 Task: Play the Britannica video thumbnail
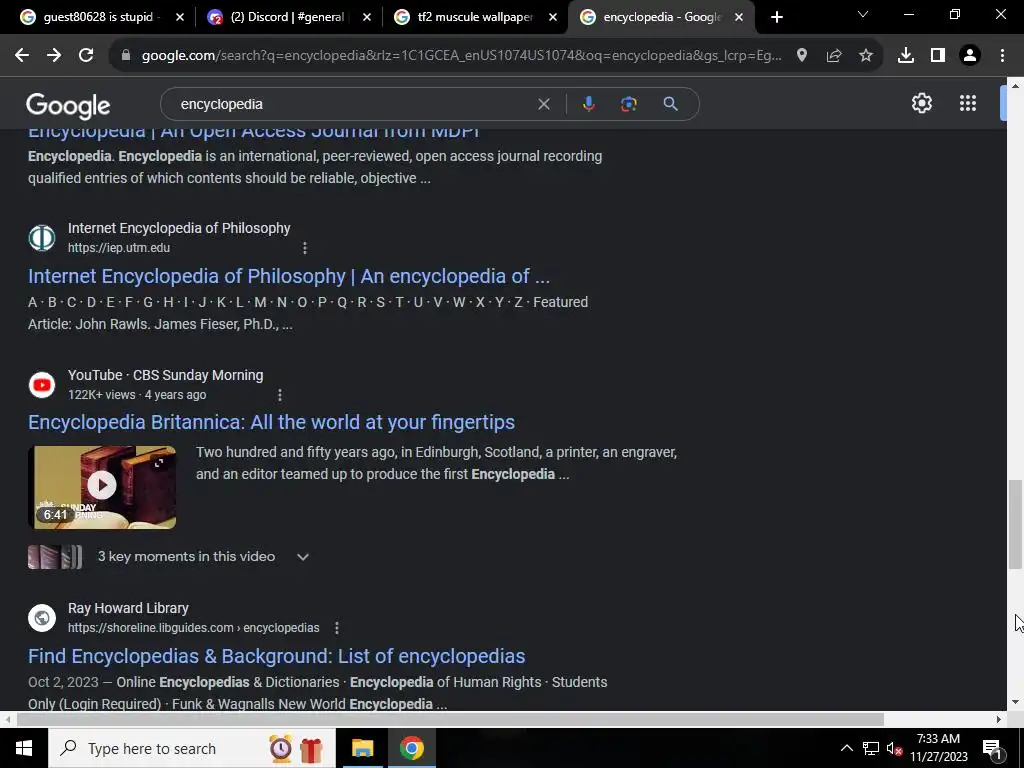coord(102,487)
